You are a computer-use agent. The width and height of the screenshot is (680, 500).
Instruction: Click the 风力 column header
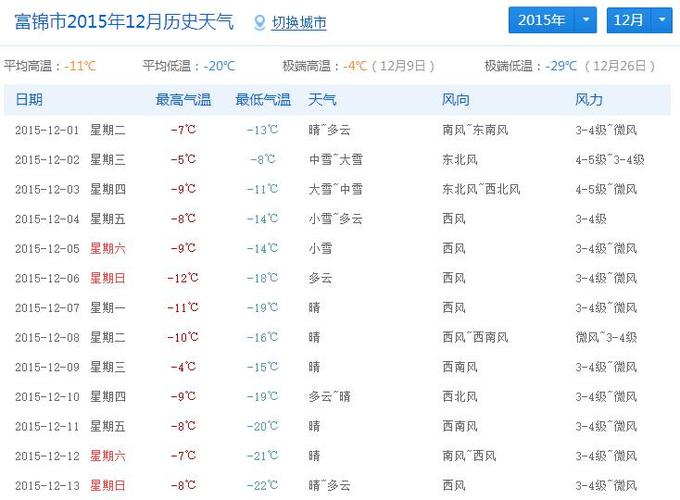click(589, 100)
